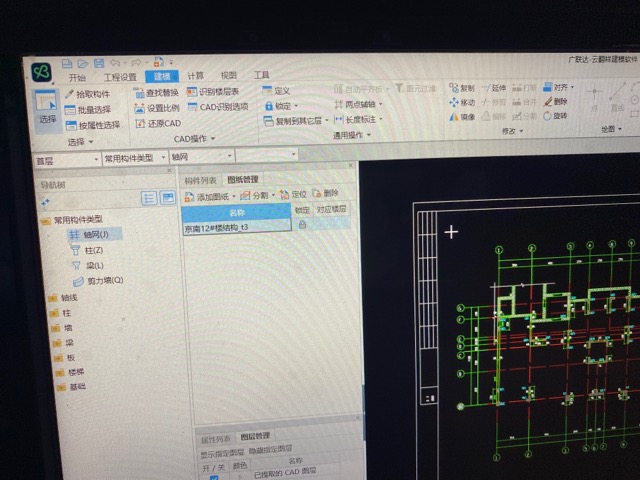Screen dimensions: 640x480
Task: Open 批量选择 batch select
Action: click(88, 110)
